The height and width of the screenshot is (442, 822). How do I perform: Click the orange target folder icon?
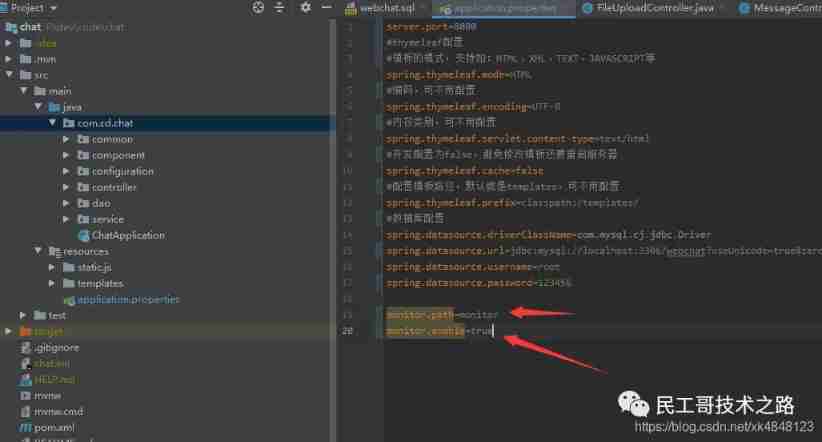point(25,332)
